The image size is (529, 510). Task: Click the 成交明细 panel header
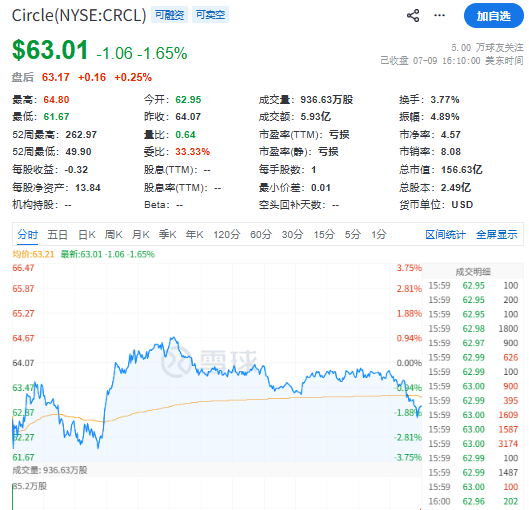click(473, 272)
